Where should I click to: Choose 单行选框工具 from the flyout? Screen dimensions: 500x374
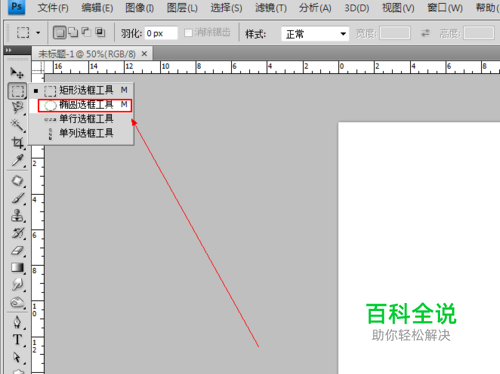tap(81, 119)
